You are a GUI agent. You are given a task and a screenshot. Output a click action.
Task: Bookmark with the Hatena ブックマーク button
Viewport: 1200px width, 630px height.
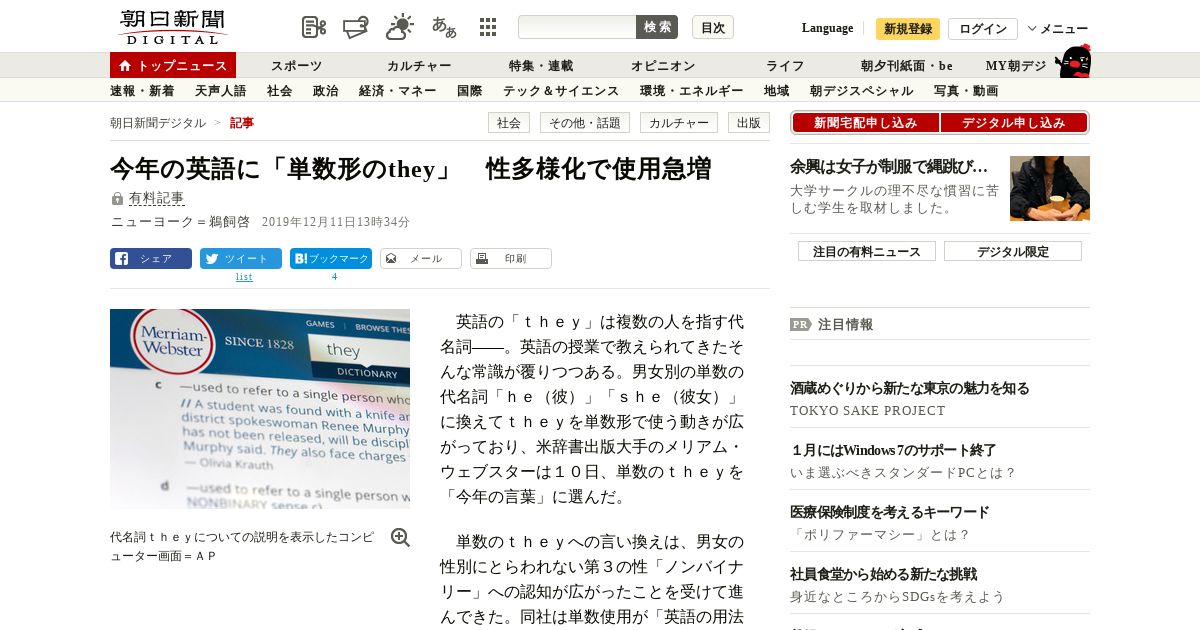coord(331,258)
